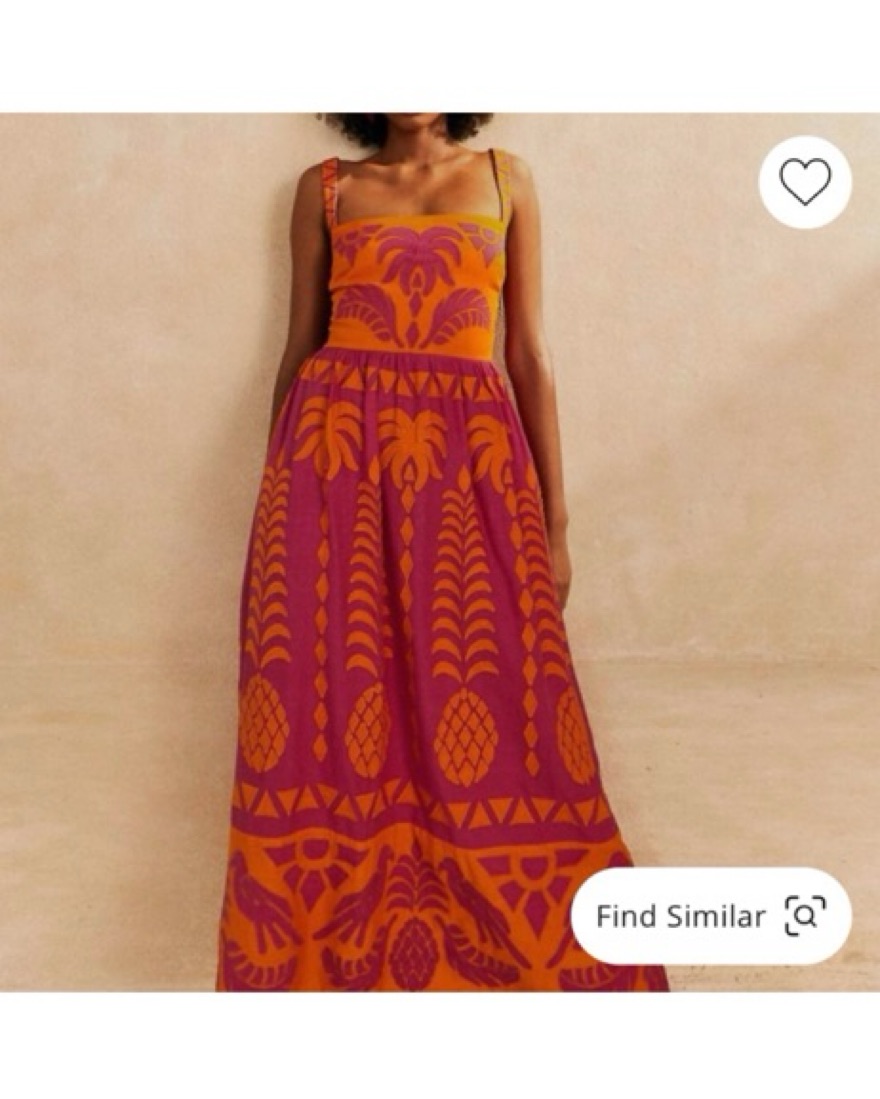Click the visual search lens icon
The height and width of the screenshot is (1099, 880).
tap(806, 915)
